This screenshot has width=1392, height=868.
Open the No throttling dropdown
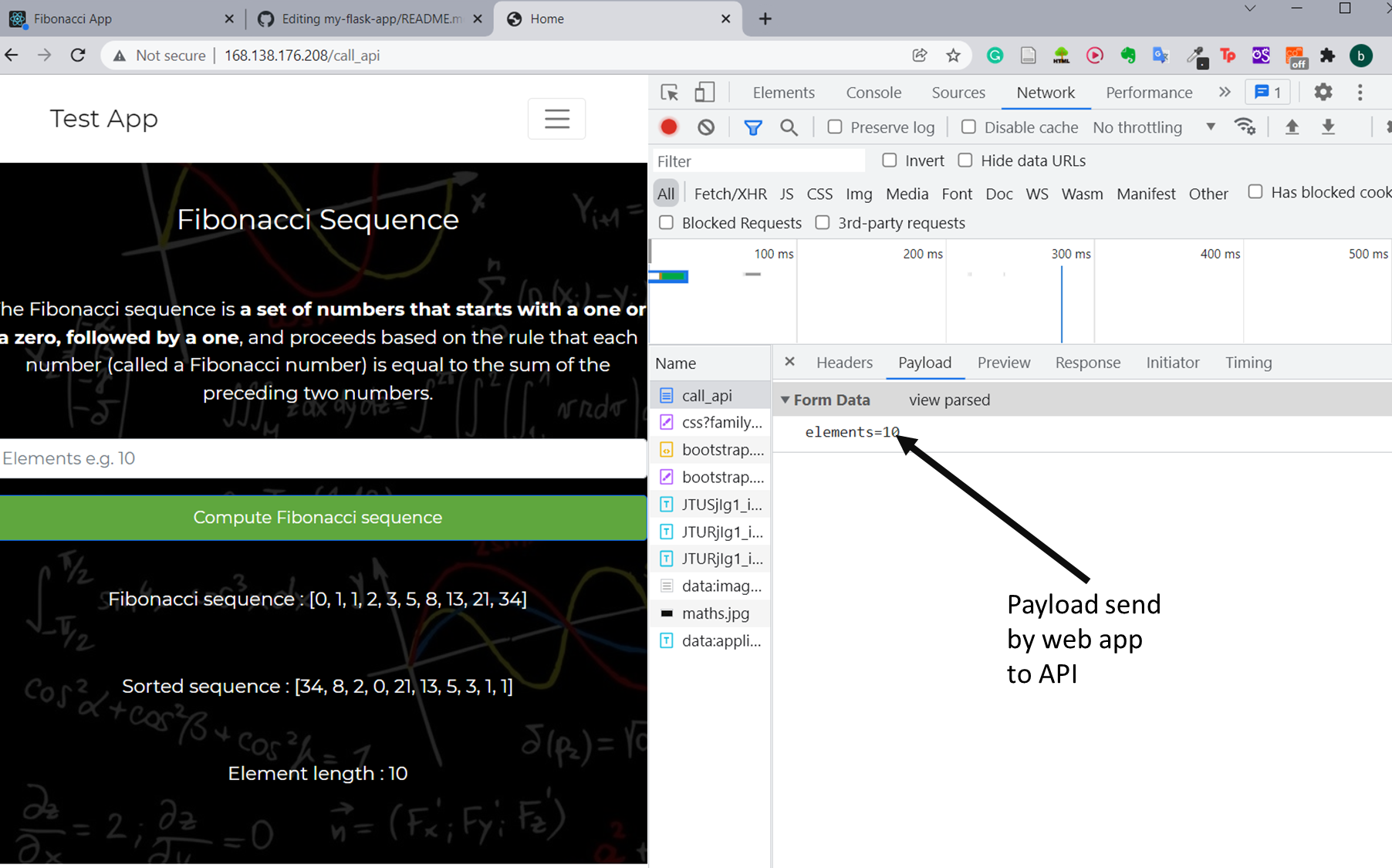pos(1149,127)
